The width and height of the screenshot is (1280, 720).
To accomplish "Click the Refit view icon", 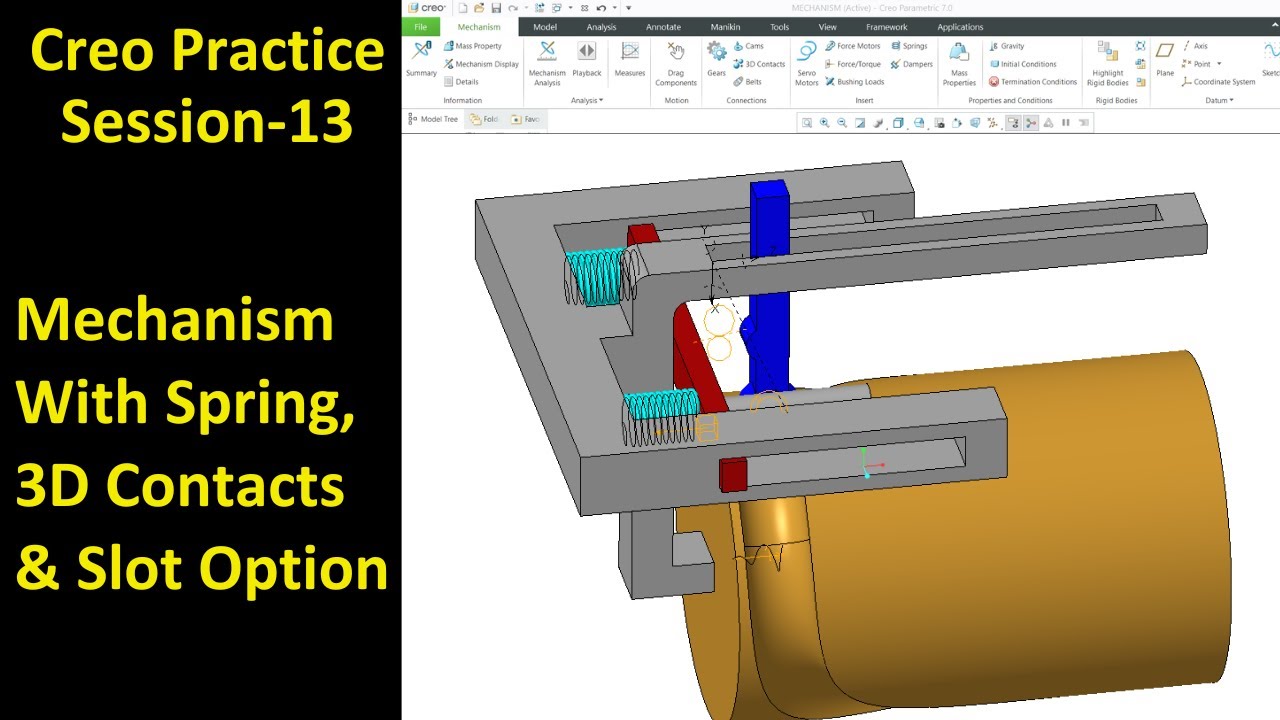I will [807, 123].
